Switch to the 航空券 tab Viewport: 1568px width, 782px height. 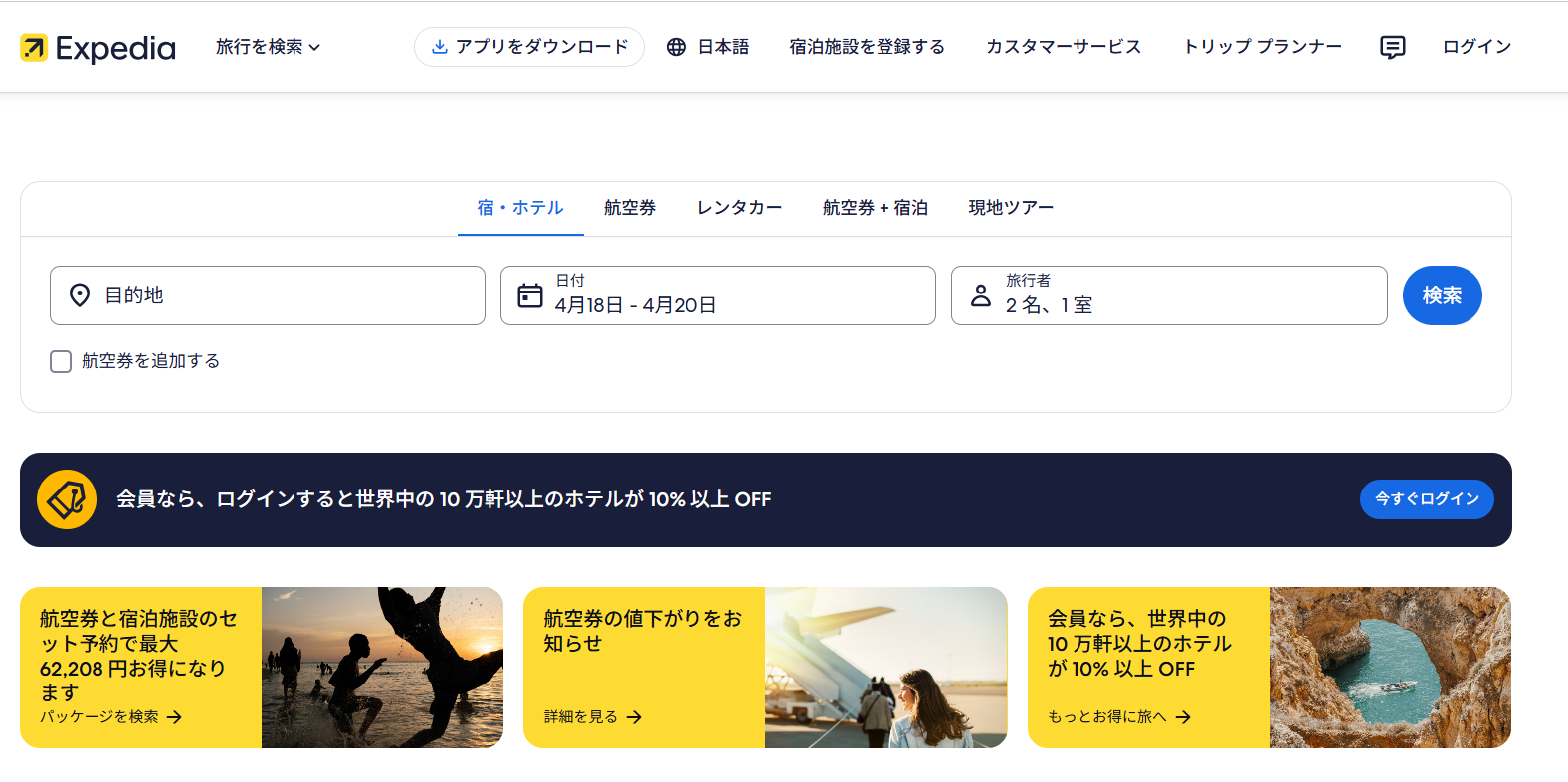coord(630,208)
